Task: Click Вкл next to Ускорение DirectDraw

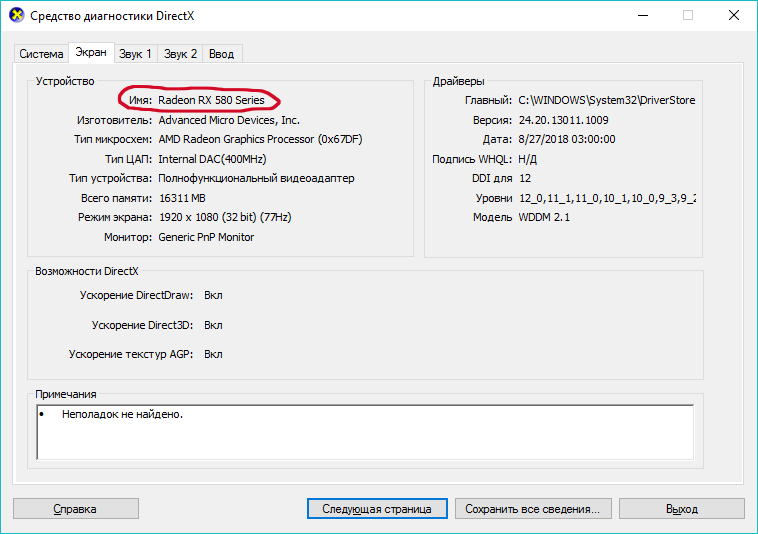Action: 213,295
